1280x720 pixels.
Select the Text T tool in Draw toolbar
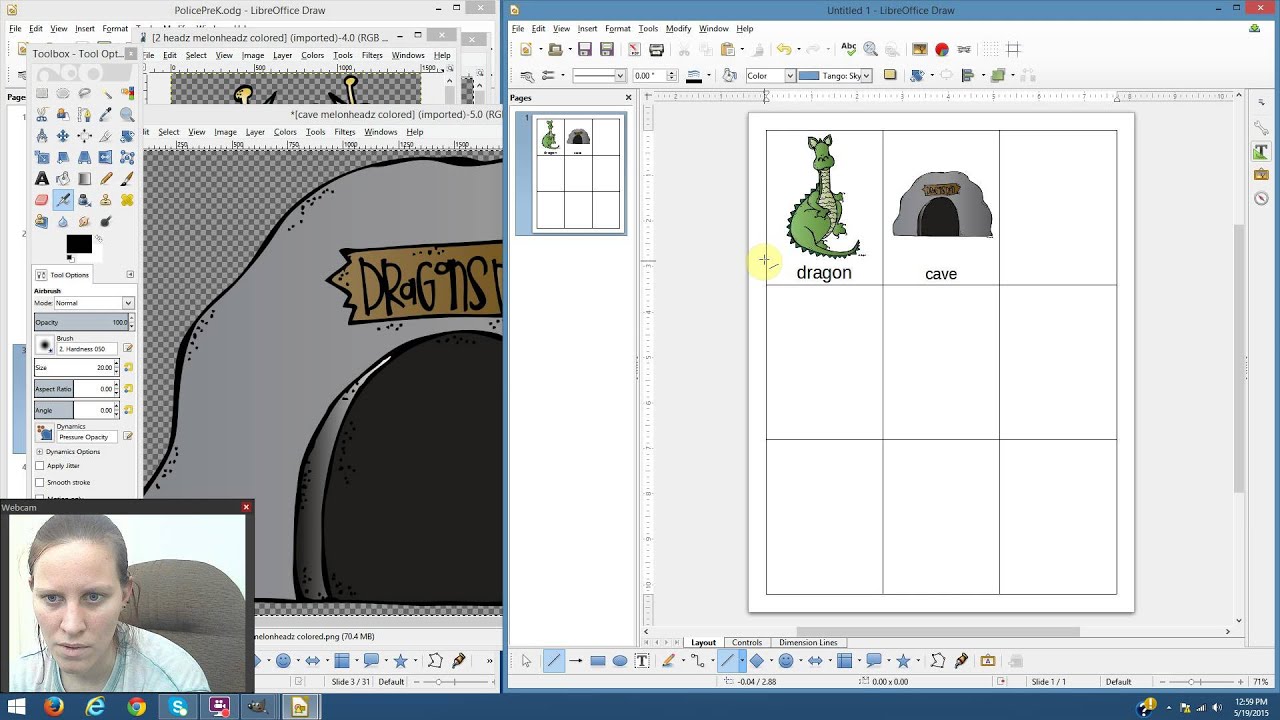pyautogui.click(x=642, y=661)
